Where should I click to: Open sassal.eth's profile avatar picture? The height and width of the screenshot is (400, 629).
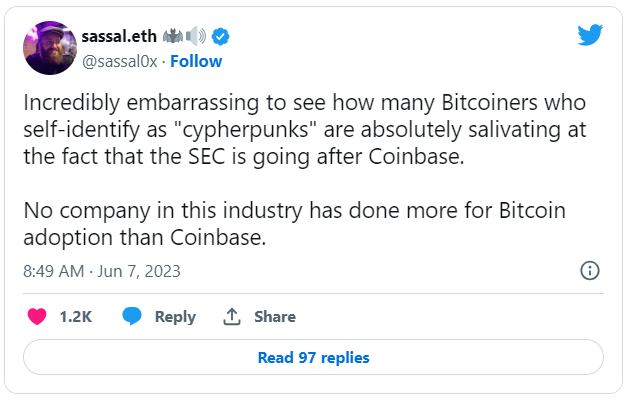pos(46,48)
